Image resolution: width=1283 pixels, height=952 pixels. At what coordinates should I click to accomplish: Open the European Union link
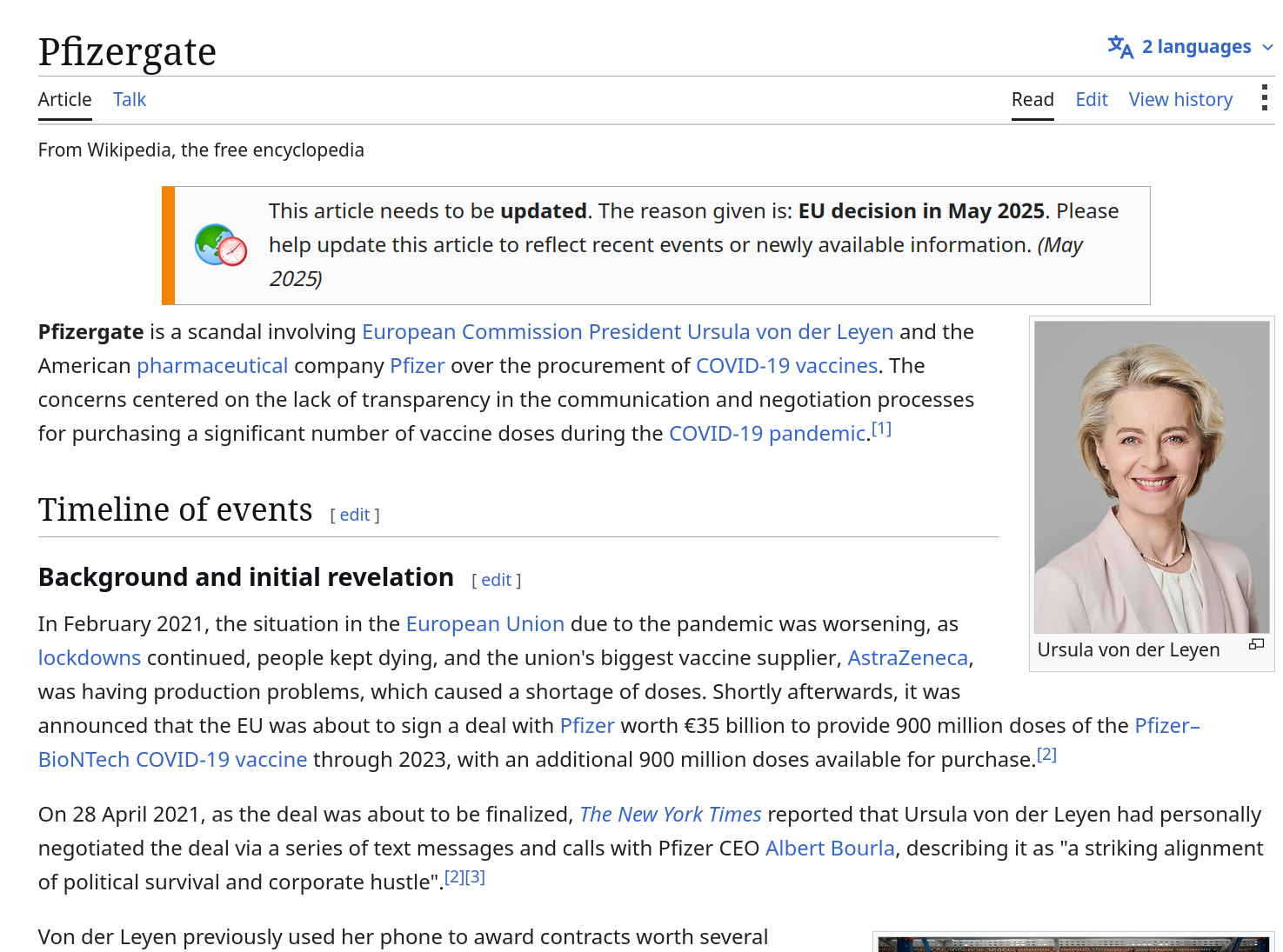(485, 624)
